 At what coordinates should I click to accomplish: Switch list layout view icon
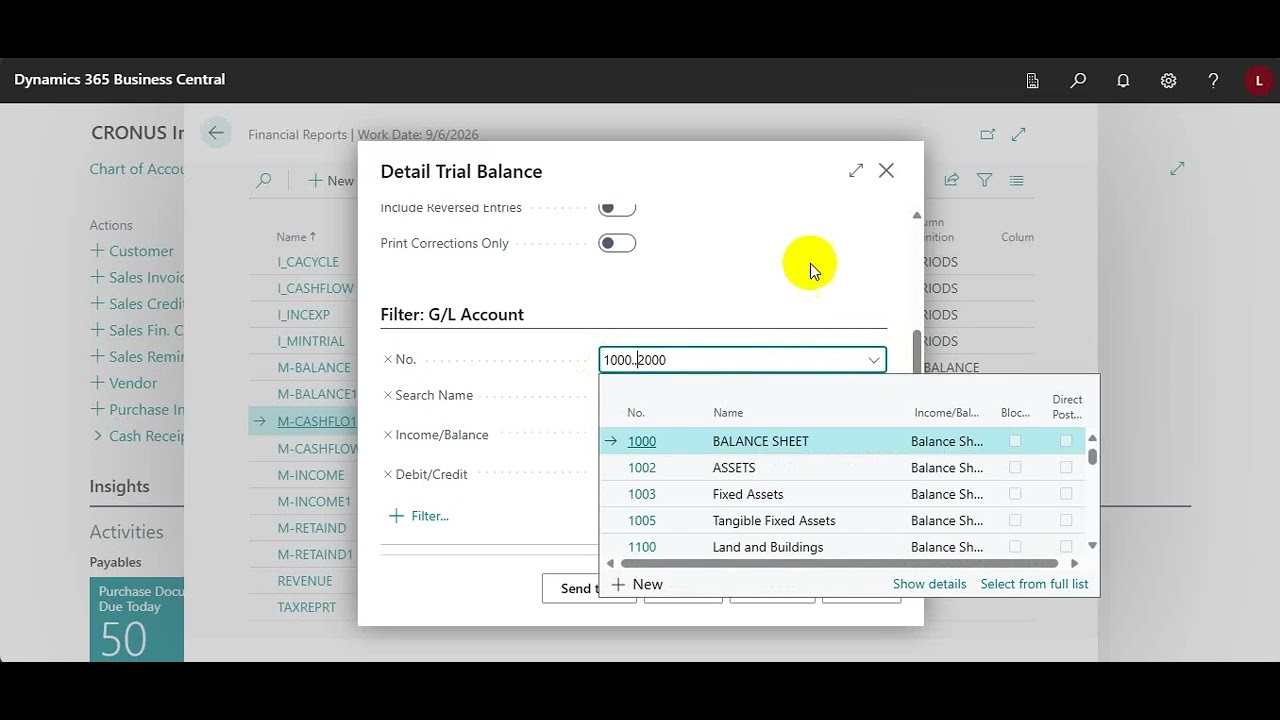click(x=1017, y=180)
